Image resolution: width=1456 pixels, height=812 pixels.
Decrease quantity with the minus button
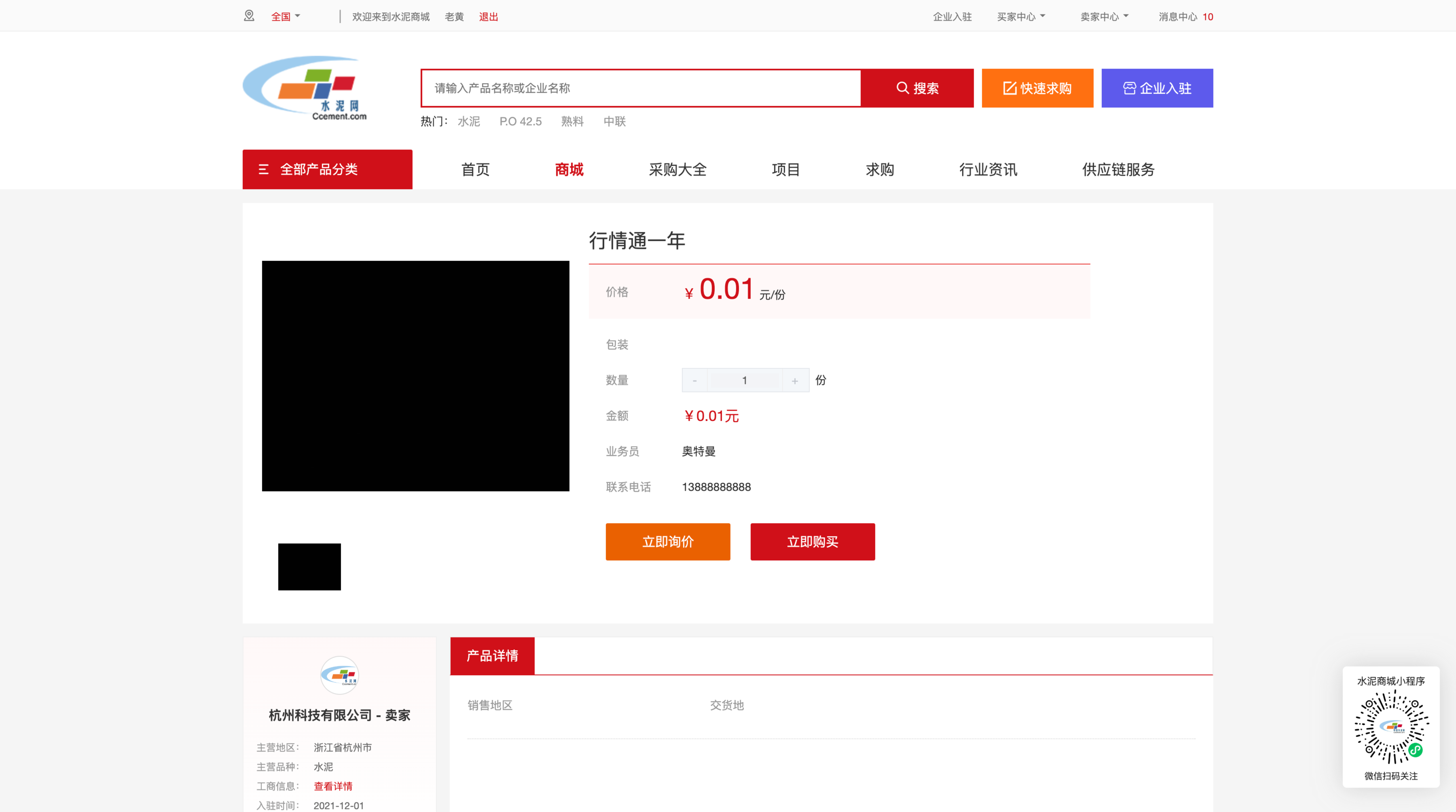coord(695,380)
